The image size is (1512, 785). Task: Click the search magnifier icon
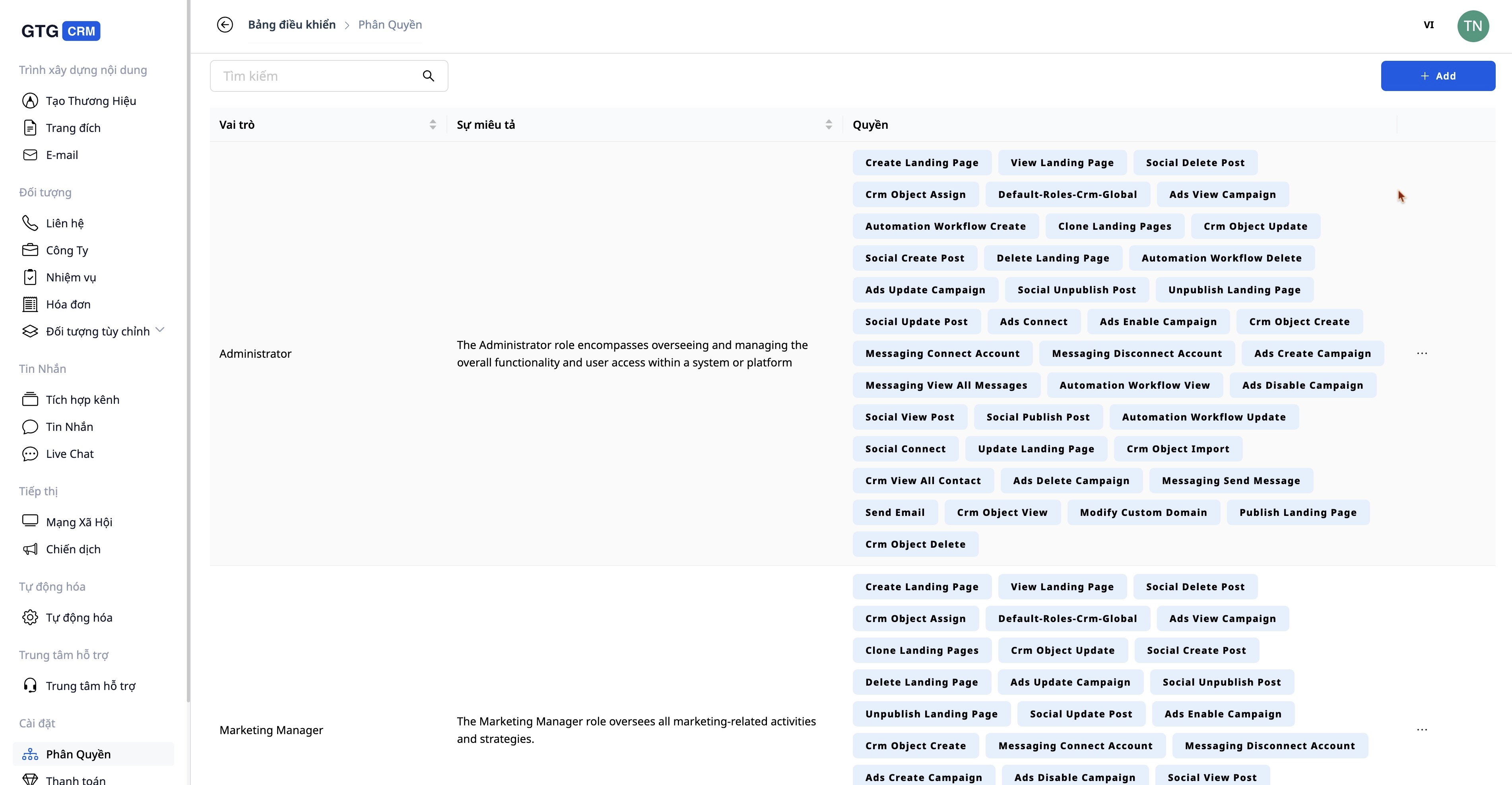click(x=429, y=76)
